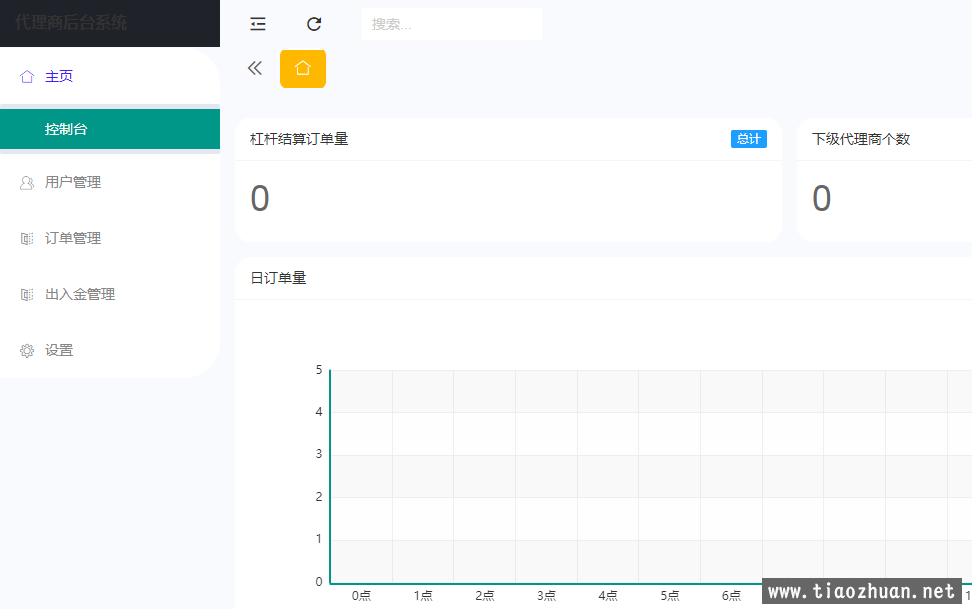
Task: Click the y-axis label 1
Action: click(x=319, y=539)
